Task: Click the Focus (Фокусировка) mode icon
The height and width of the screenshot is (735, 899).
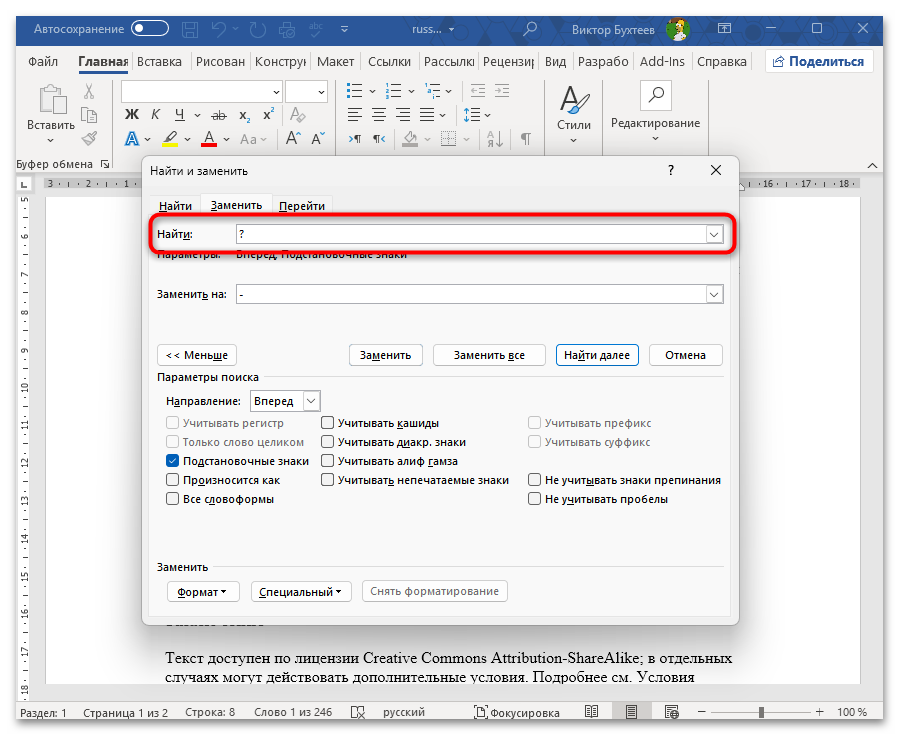Action: coord(482,712)
